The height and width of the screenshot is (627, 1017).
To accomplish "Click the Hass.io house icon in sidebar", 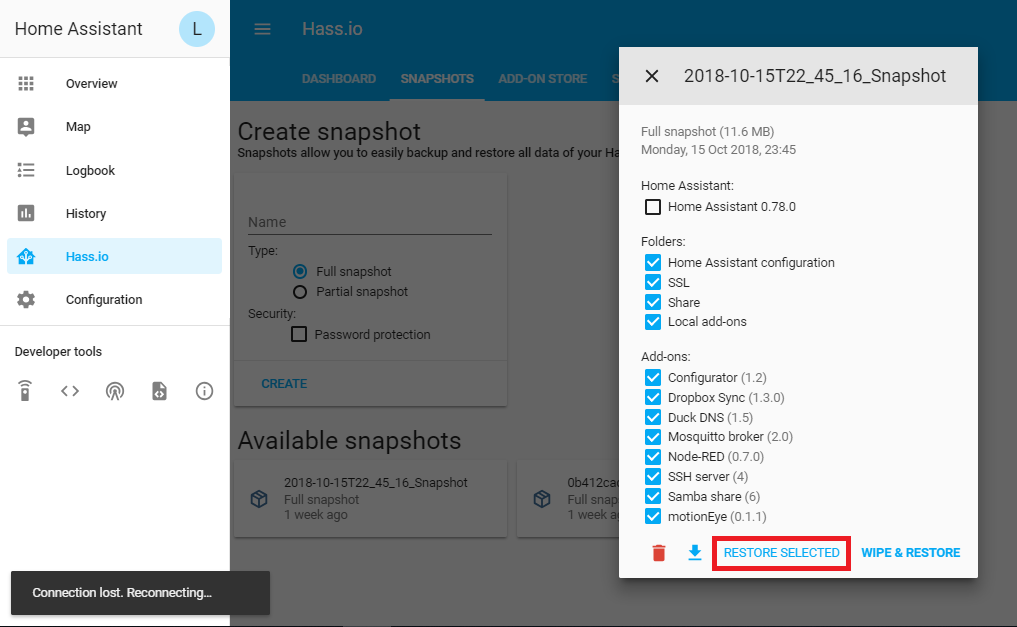I will pyautogui.click(x=26, y=256).
